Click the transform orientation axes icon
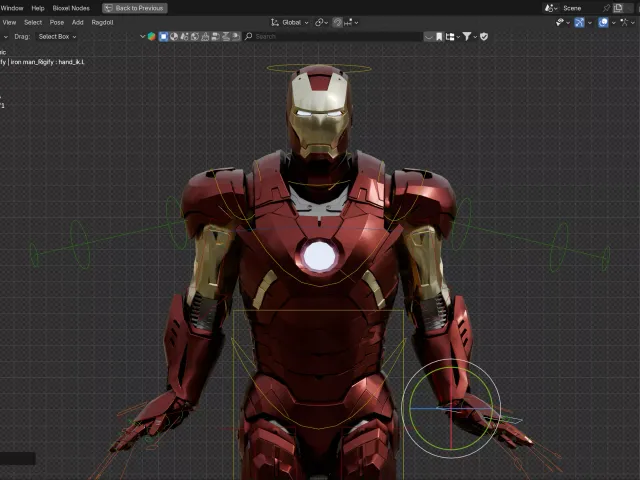Viewport: 640px width, 480px height. pos(275,22)
